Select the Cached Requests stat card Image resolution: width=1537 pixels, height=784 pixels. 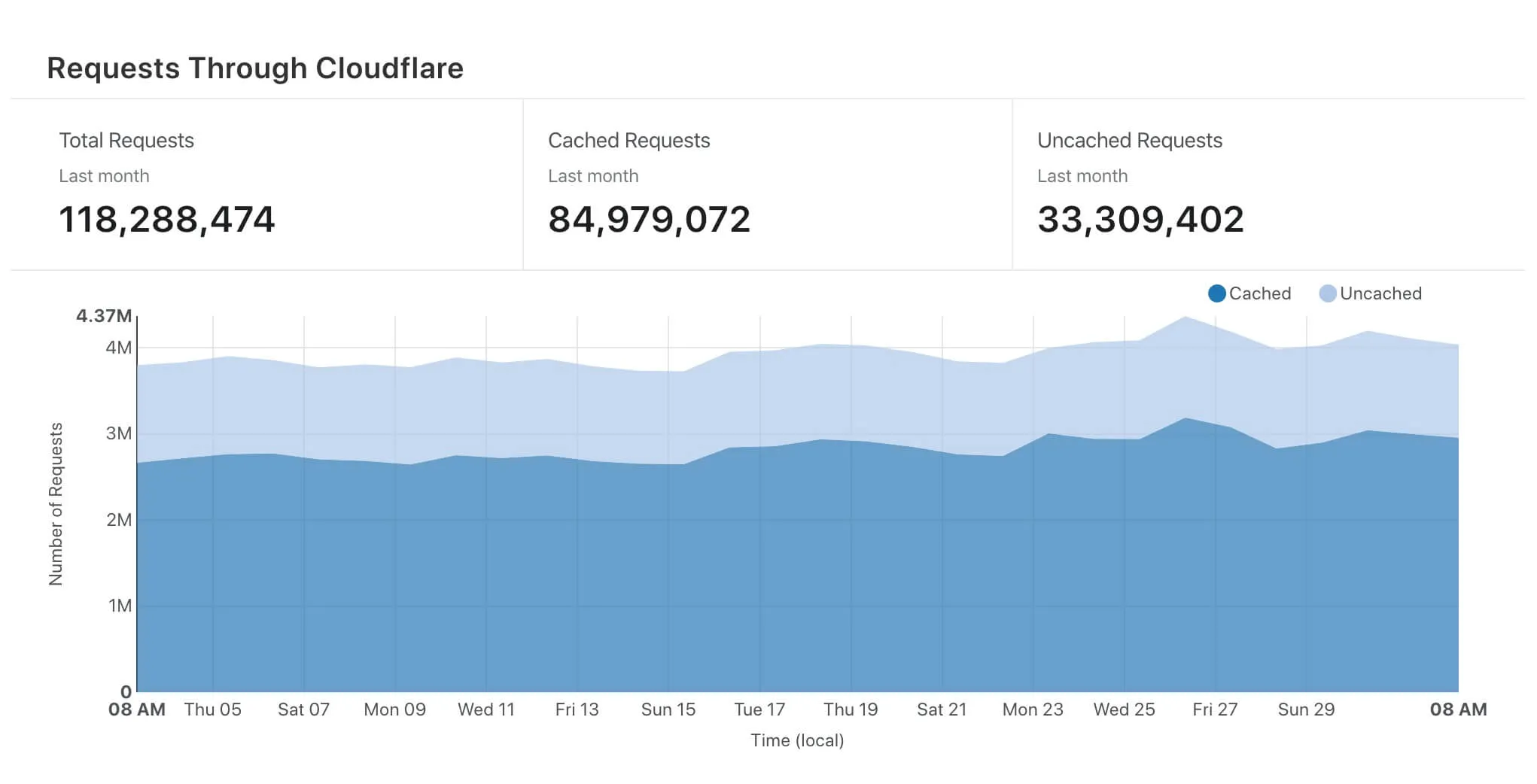pyautogui.click(x=767, y=184)
